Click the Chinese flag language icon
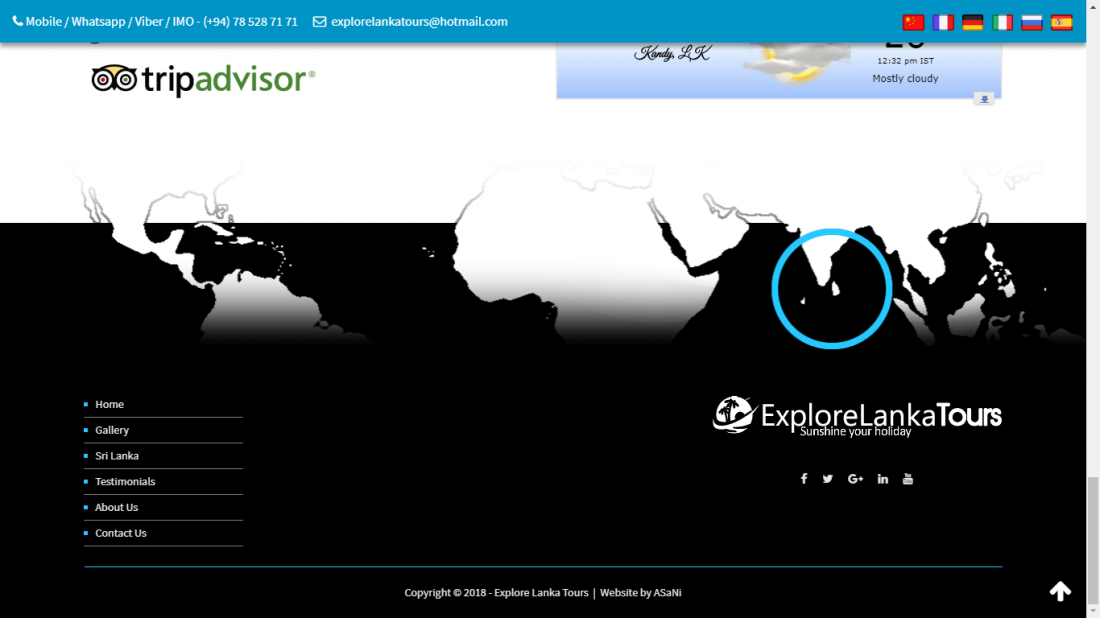The image size is (1100, 618). (x=913, y=22)
